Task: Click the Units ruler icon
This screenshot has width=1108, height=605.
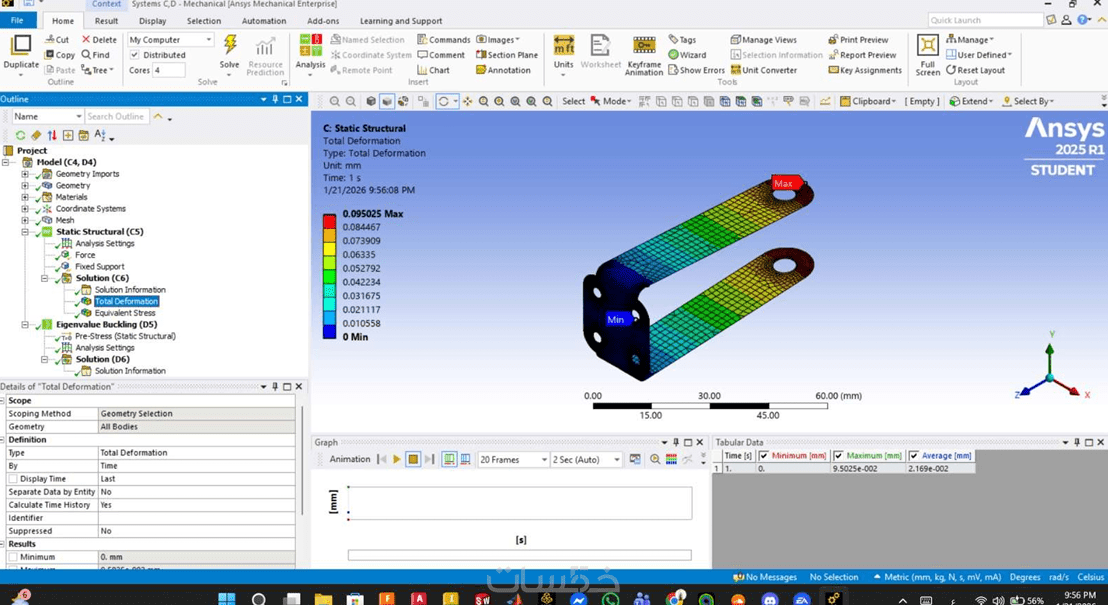Action: (x=563, y=45)
